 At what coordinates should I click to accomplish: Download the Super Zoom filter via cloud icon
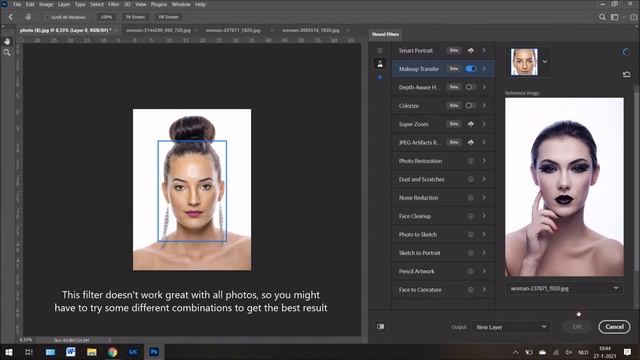471,124
